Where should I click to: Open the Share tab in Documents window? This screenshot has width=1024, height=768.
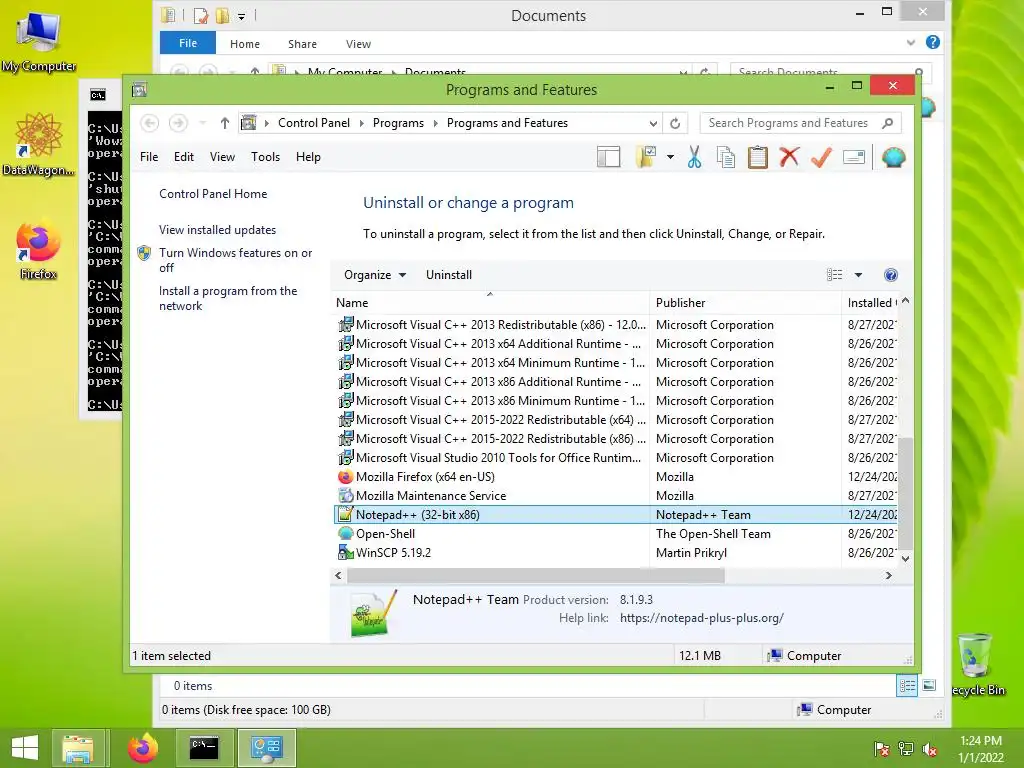click(302, 44)
